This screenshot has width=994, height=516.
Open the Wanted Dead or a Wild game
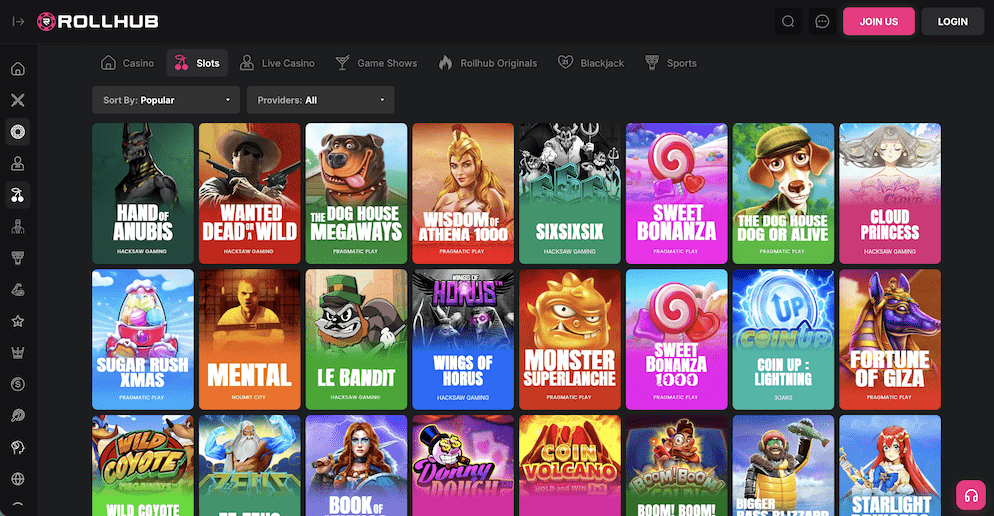[x=250, y=193]
